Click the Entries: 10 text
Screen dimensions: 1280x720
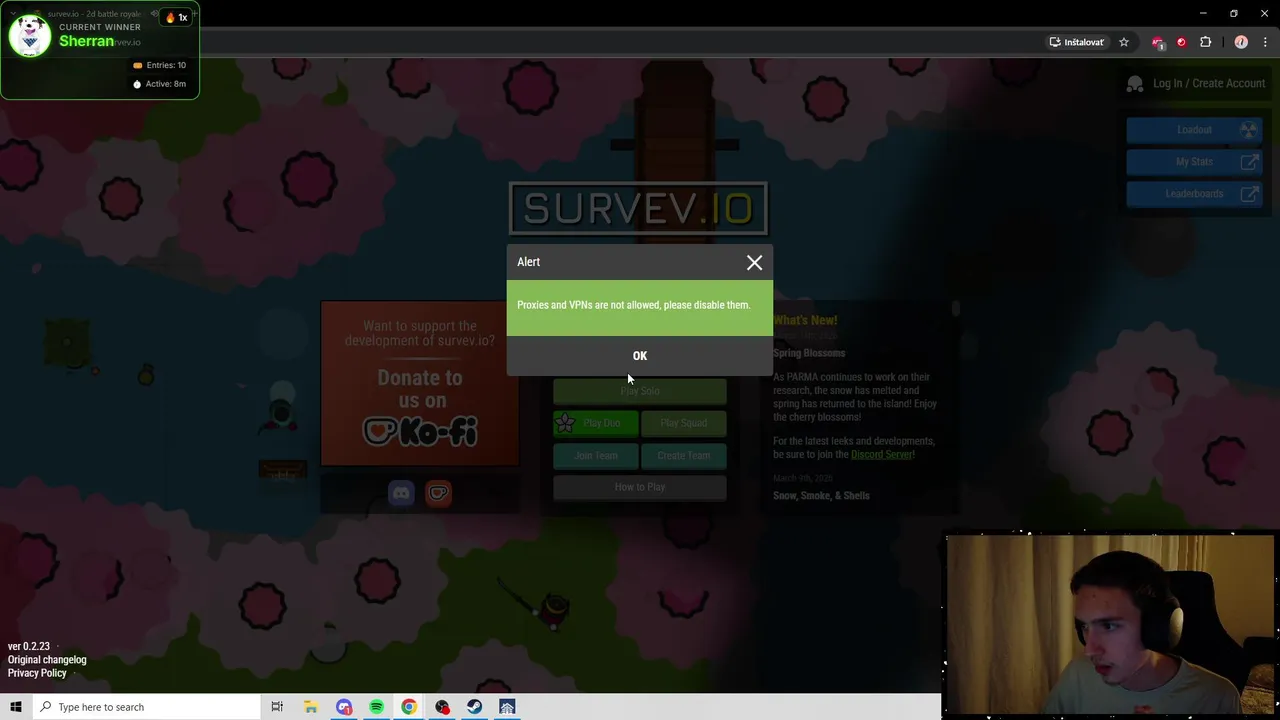point(166,65)
